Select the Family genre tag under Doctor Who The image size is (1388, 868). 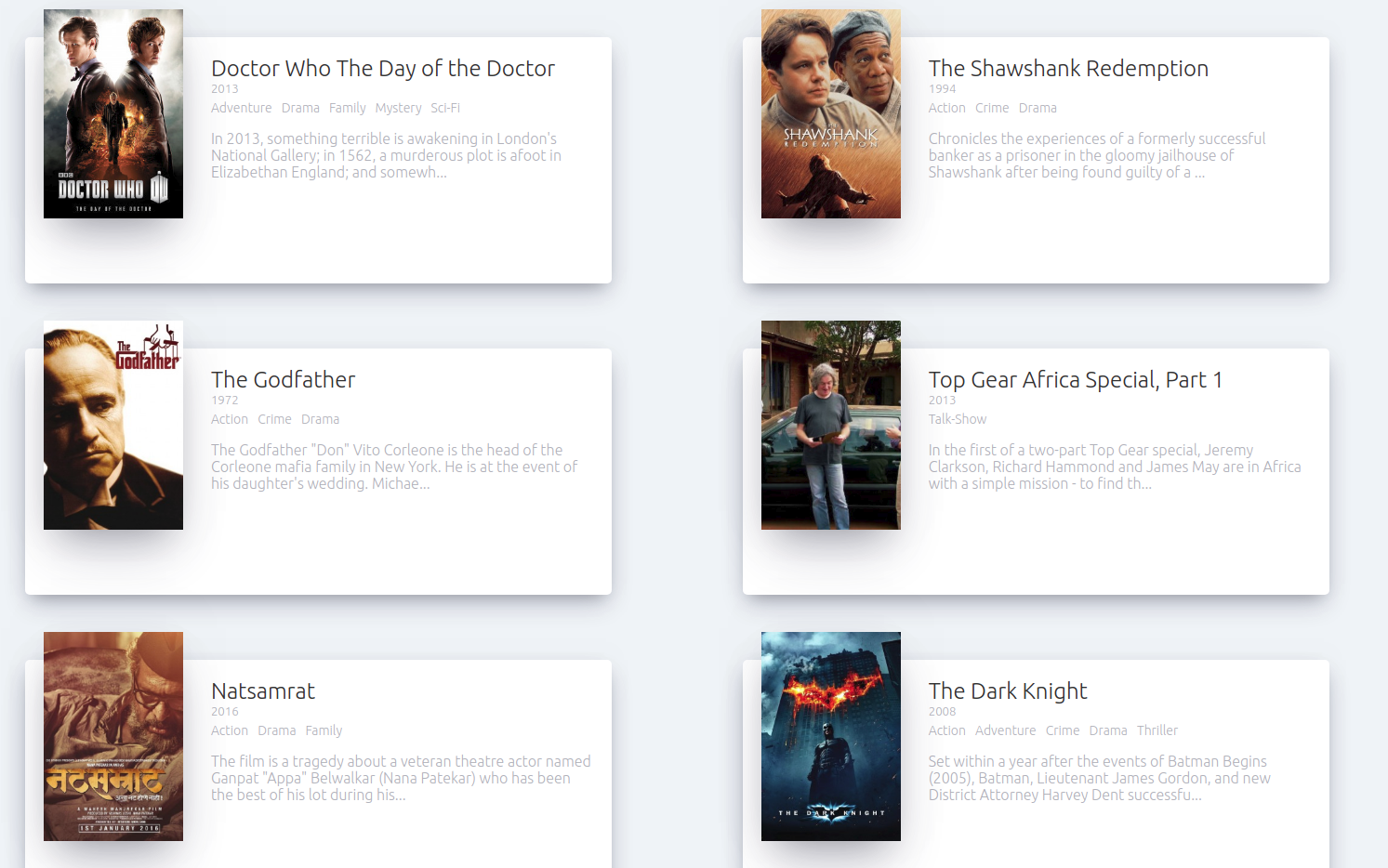348,108
